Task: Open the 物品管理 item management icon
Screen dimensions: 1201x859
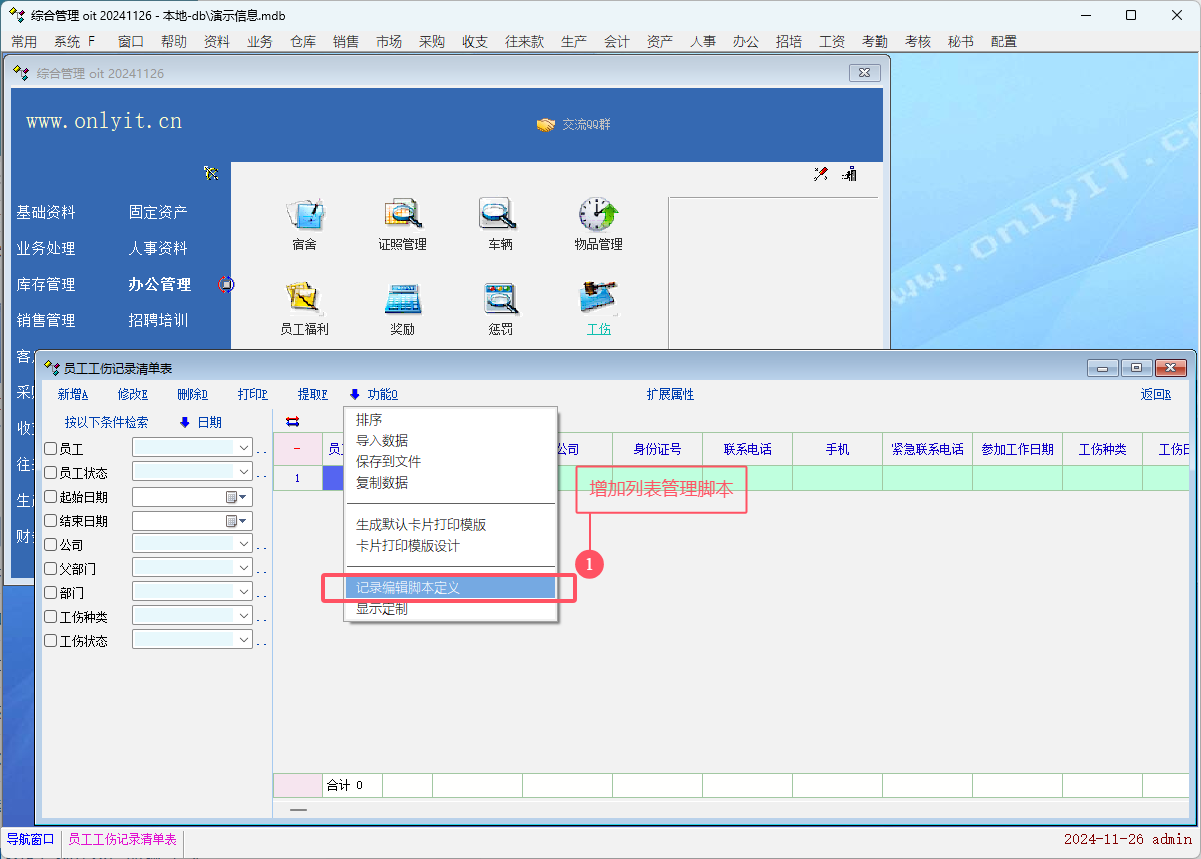Action: tap(598, 214)
